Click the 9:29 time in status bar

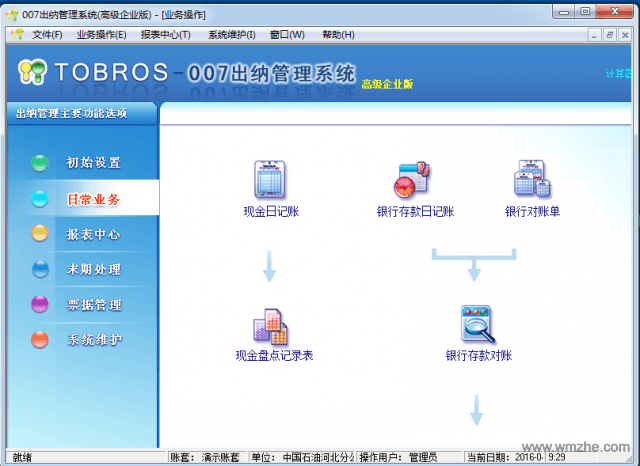tap(557, 457)
